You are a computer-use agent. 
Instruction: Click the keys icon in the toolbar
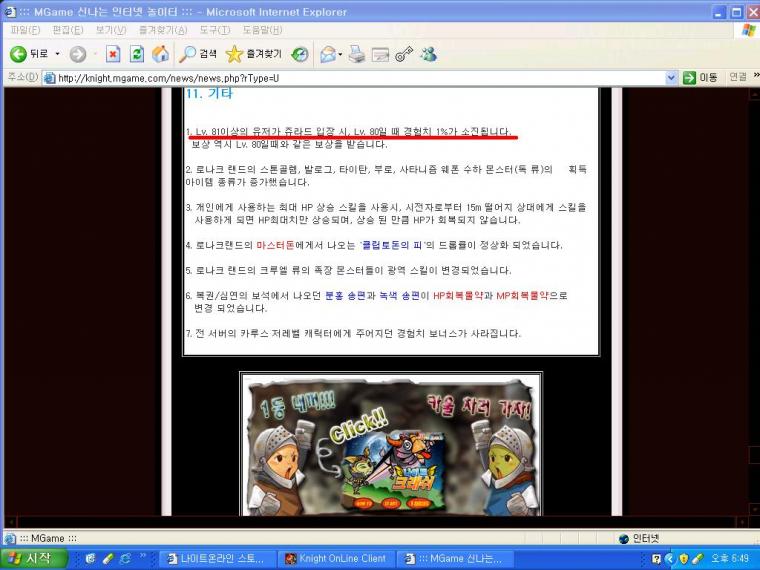(404, 54)
